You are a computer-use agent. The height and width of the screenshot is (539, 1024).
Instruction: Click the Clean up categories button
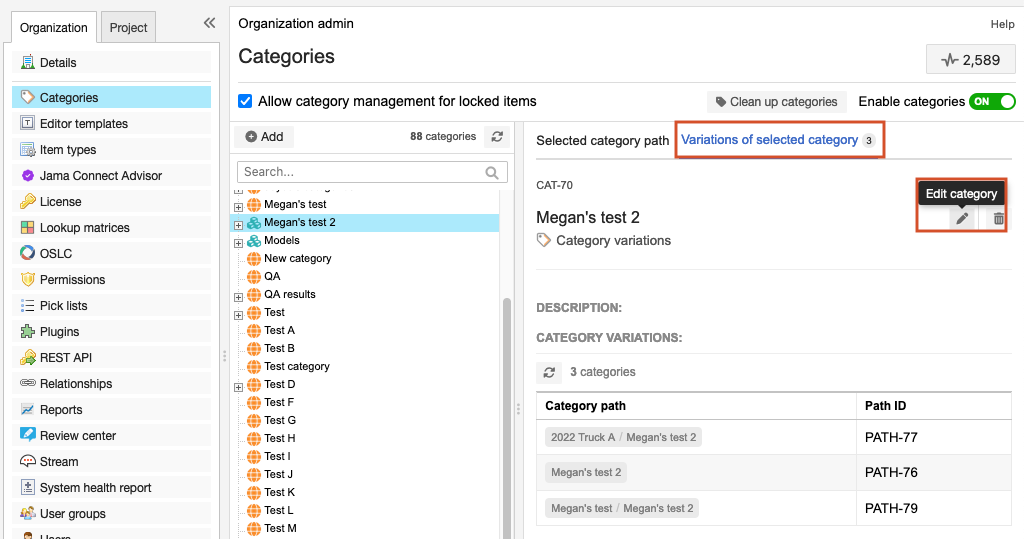[776, 102]
